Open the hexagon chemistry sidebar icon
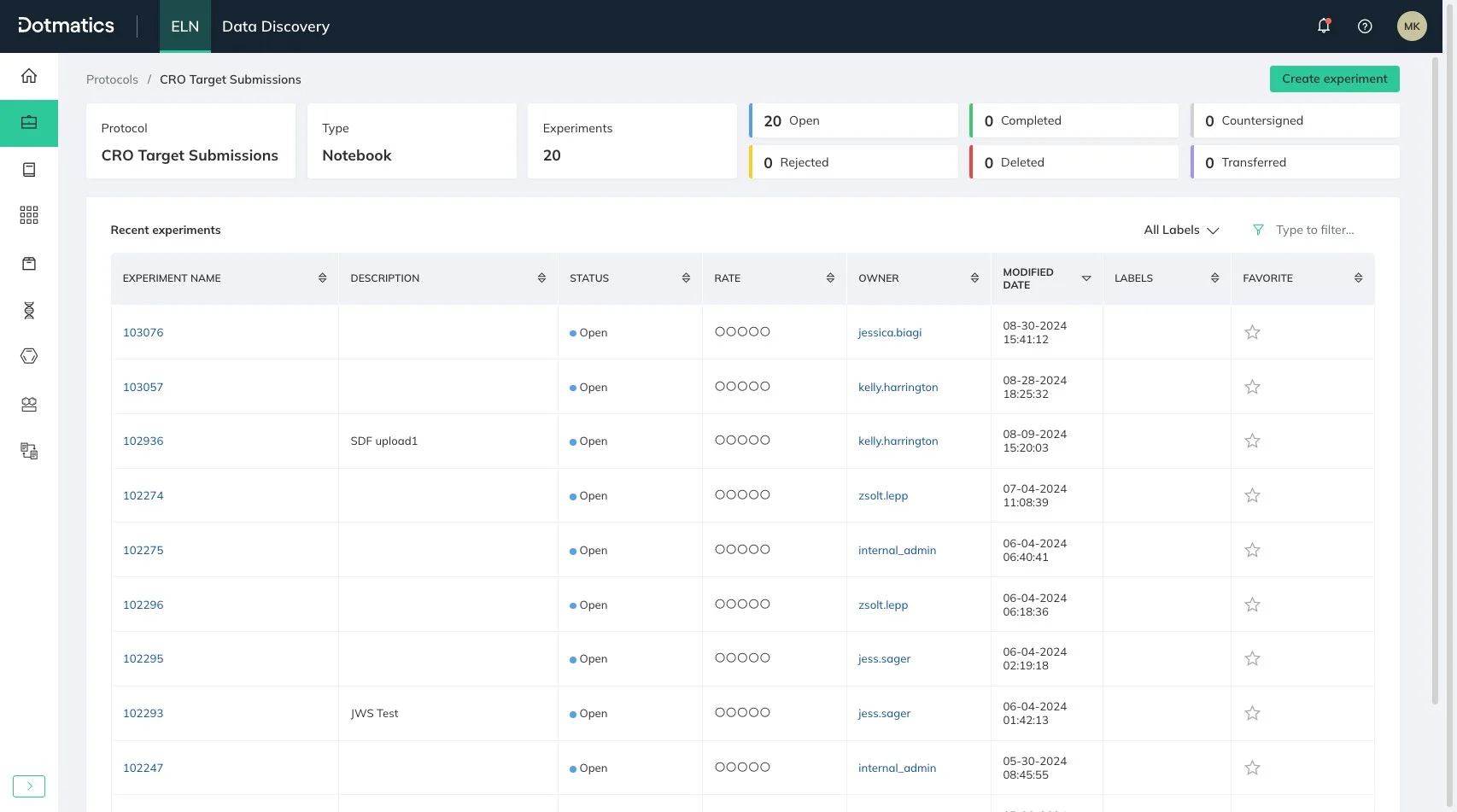The width and height of the screenshot is (1457, 812). tap(29, 356)
